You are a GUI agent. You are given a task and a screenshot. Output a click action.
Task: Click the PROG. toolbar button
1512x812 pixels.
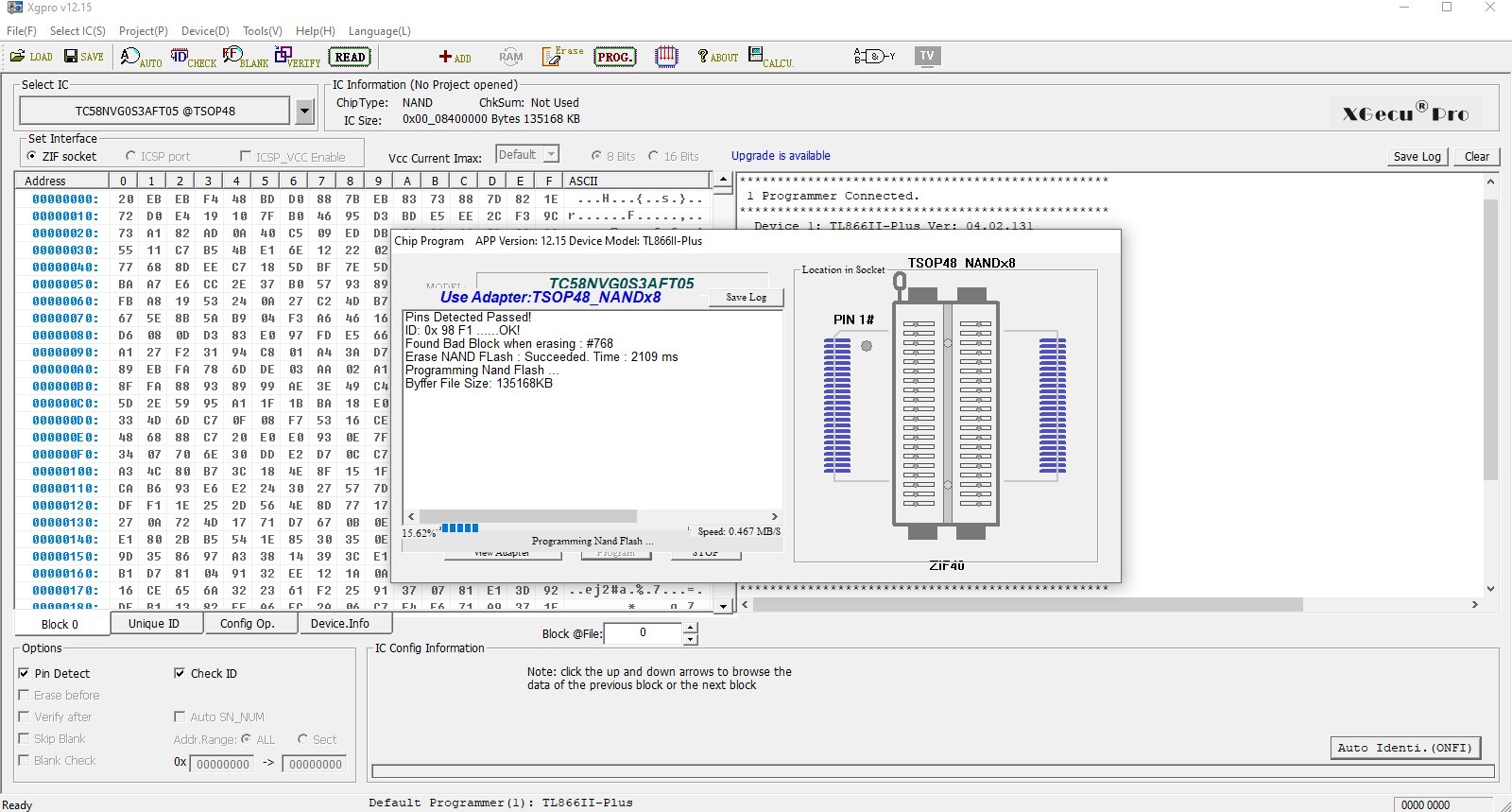[x=614, y=57]
